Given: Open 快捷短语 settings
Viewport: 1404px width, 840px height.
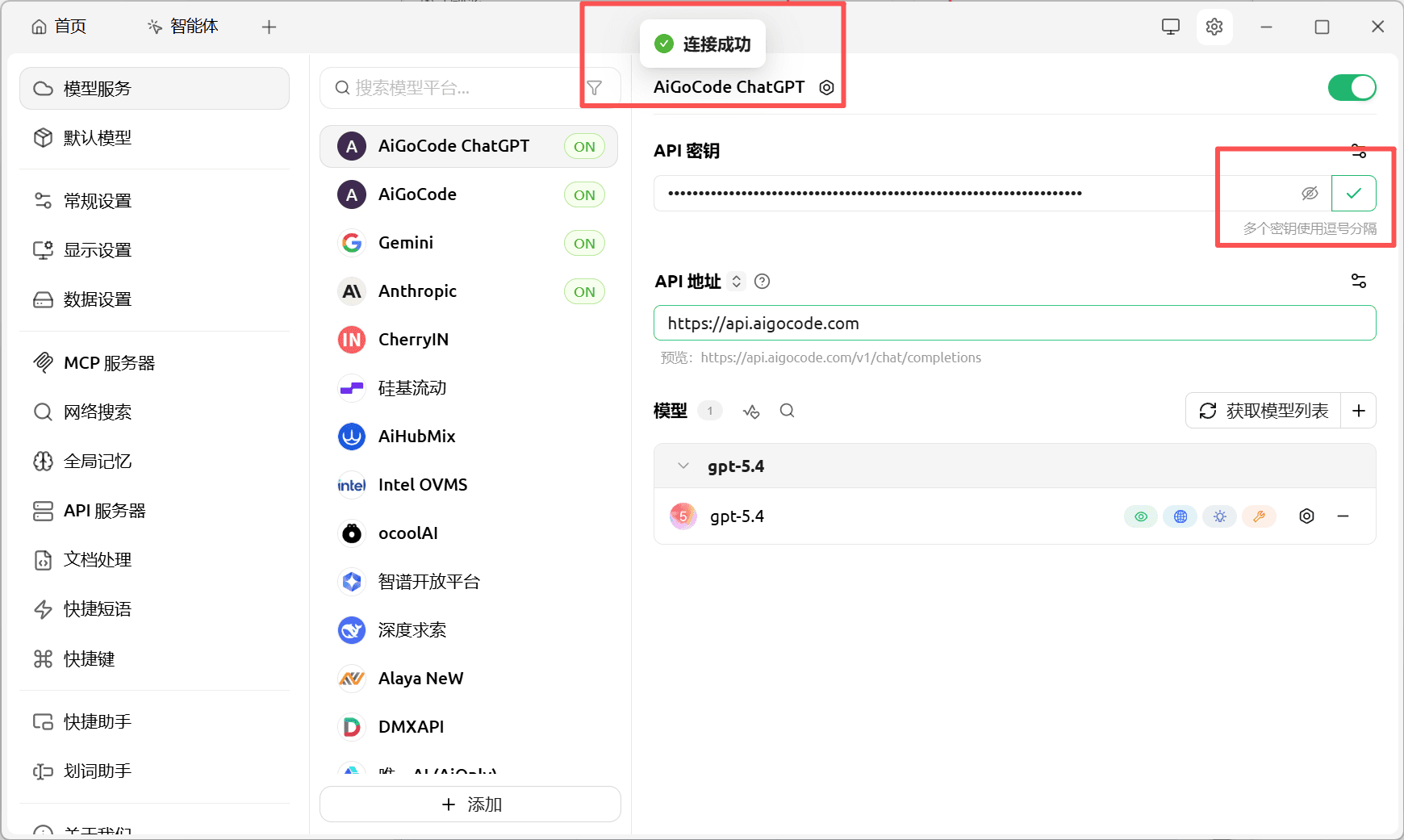Looking at the screenshot, I should [155, 609].
